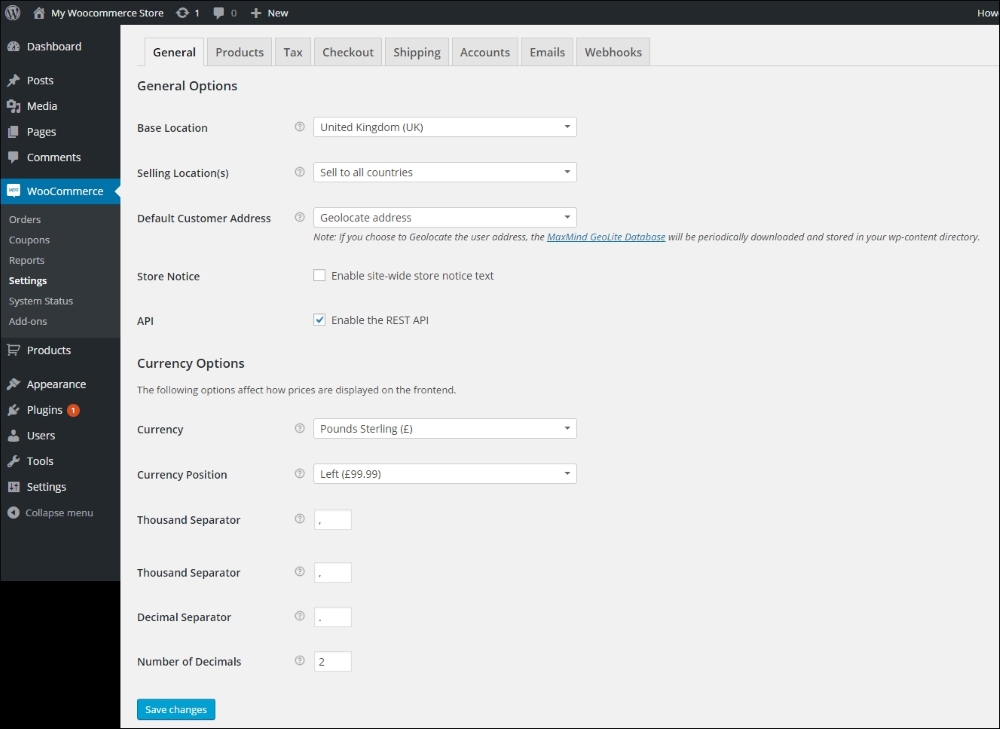This screenshot has width=1000, height=729.
Task: Click the Users person icon
Action: pyautogui.click(x=13, y=436)
